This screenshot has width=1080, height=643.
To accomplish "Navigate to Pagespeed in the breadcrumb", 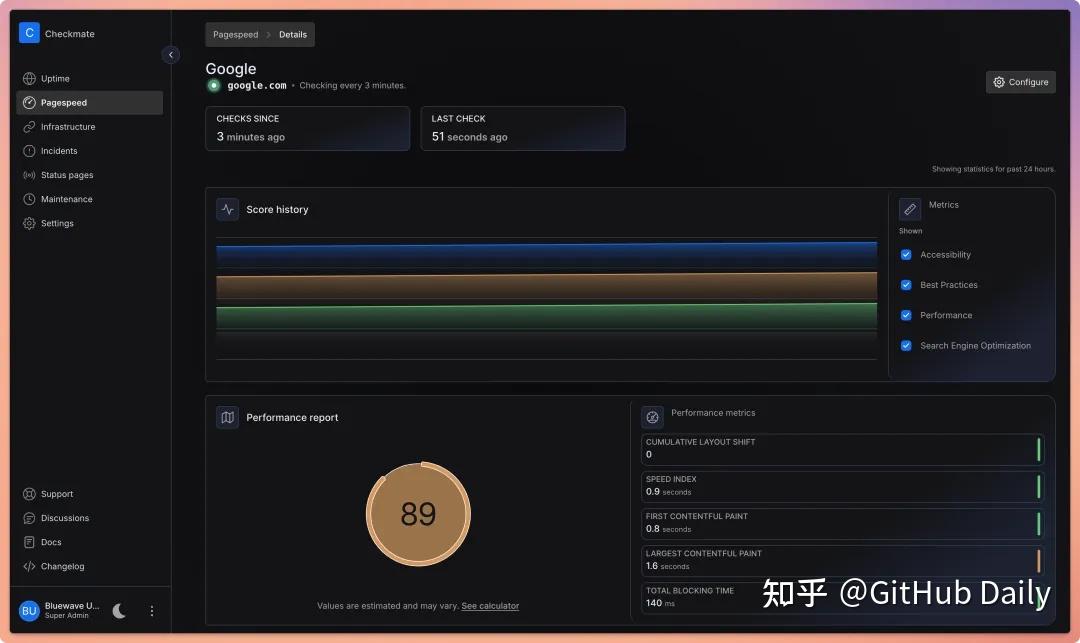I will [236, 35].
